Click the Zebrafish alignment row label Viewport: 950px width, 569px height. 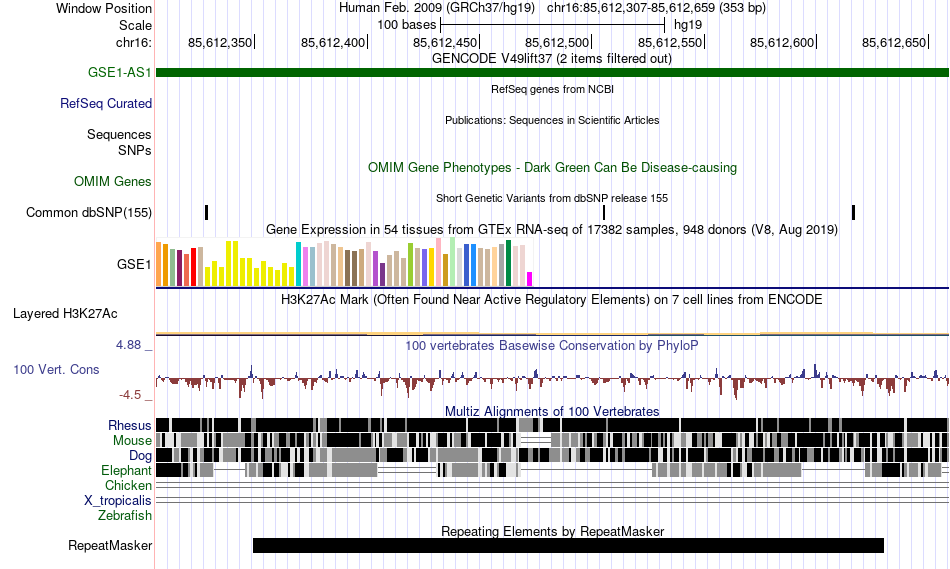coord(125,515)
